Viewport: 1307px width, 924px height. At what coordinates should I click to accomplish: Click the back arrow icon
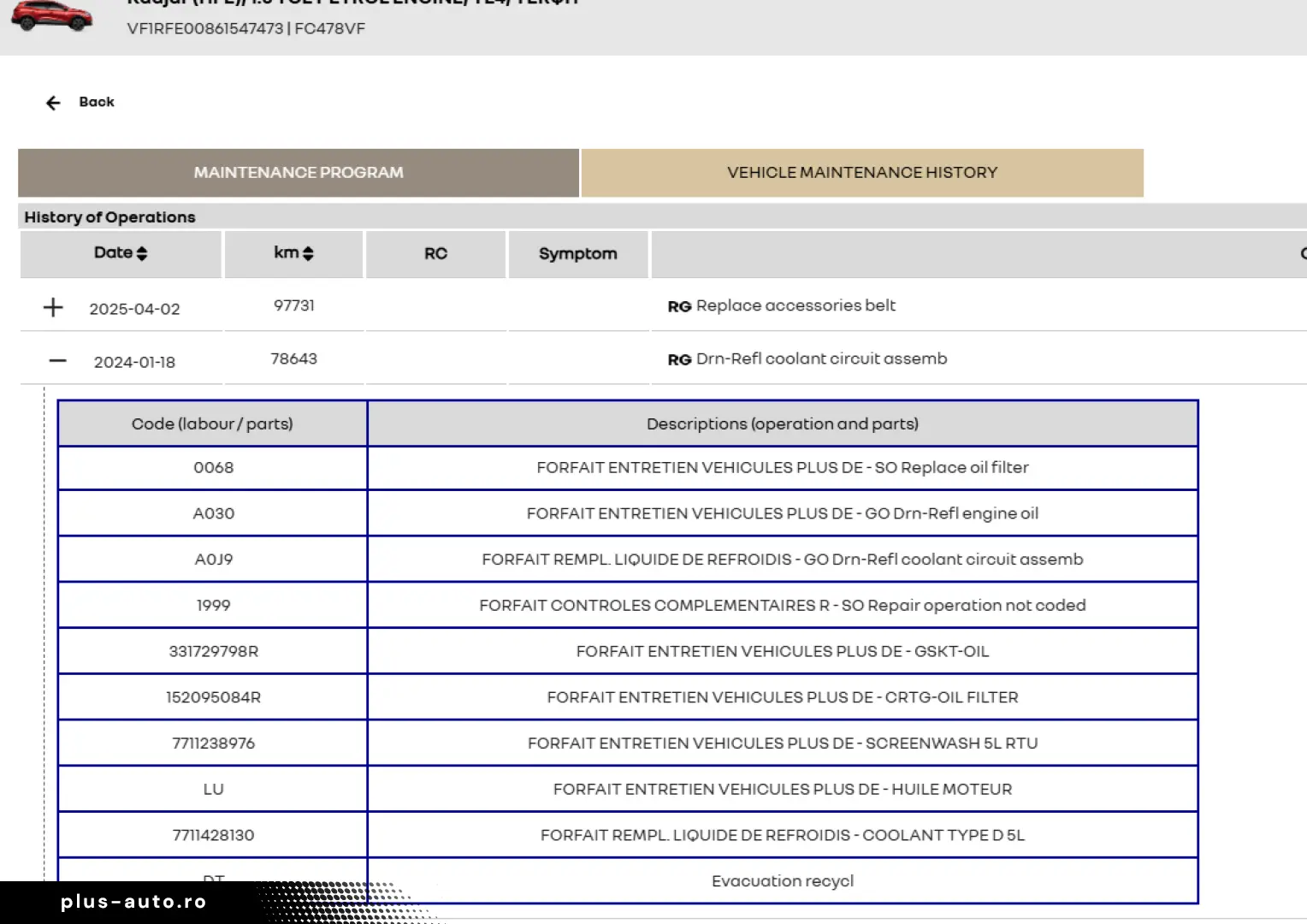(x=53, y=103)
